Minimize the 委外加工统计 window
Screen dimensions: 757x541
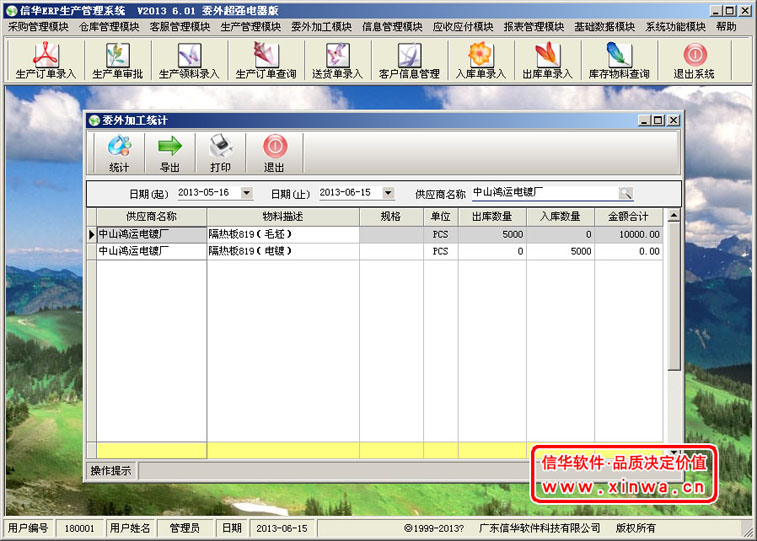click(x=645, y=120)
